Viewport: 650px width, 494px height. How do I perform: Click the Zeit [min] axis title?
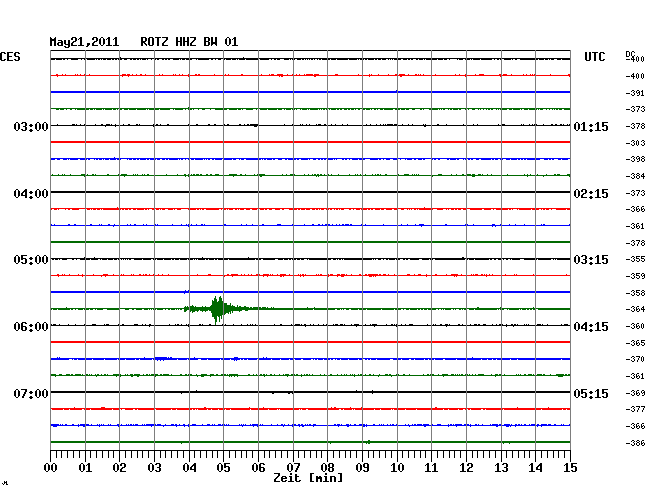click(x=308, y=478)
